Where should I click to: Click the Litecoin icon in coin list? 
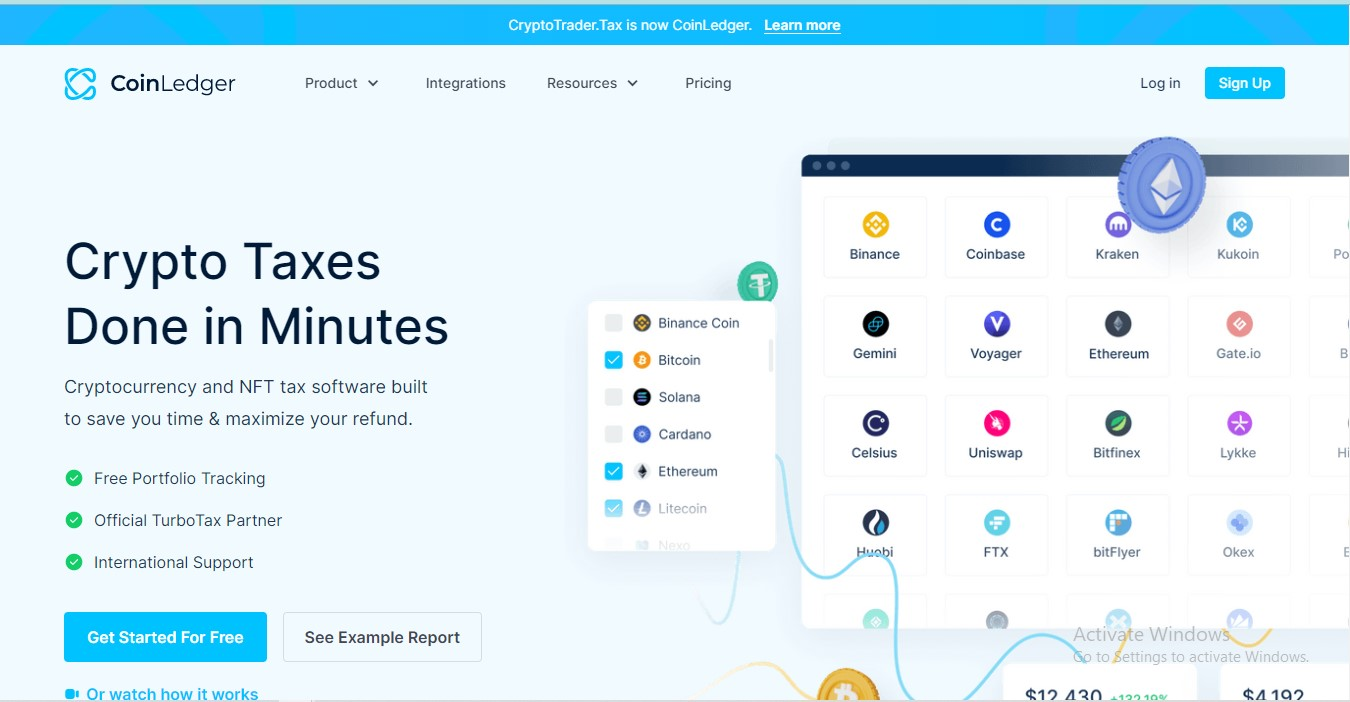coord(642,508)
